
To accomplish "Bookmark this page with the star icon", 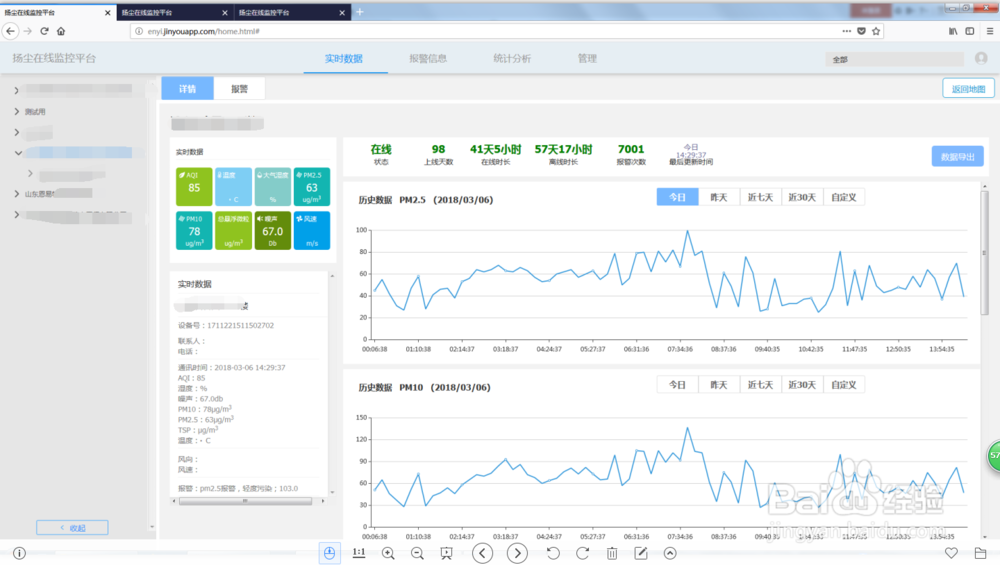I will (x=876, y=31).
